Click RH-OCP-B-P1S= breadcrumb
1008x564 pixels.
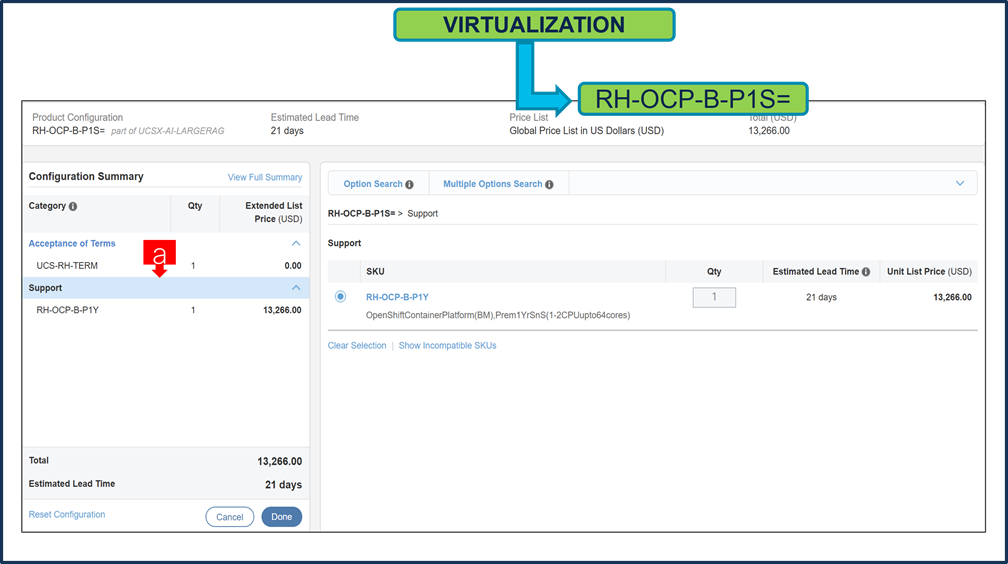[361, 214]
